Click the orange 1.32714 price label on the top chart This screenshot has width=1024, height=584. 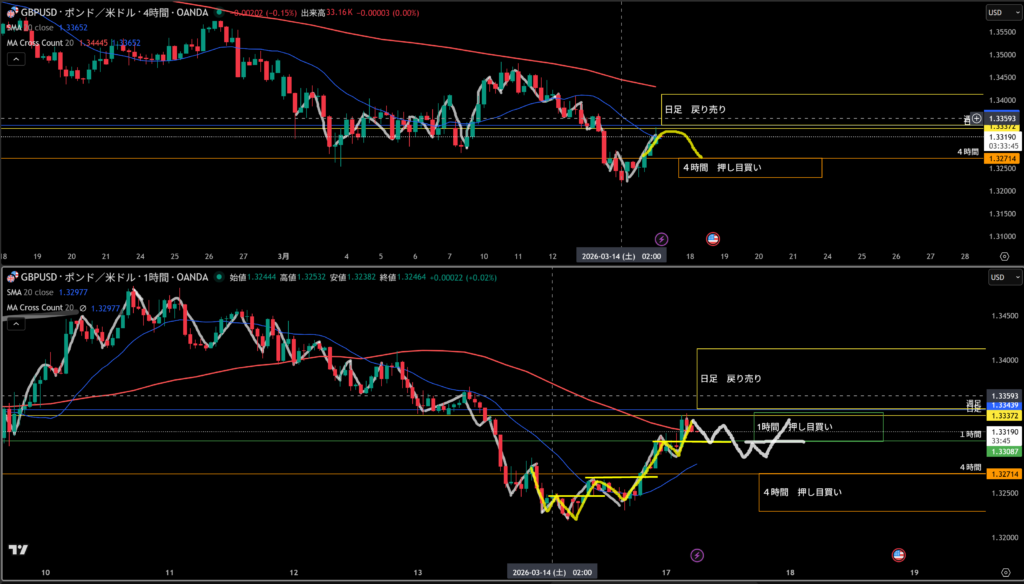(1002, 158)
